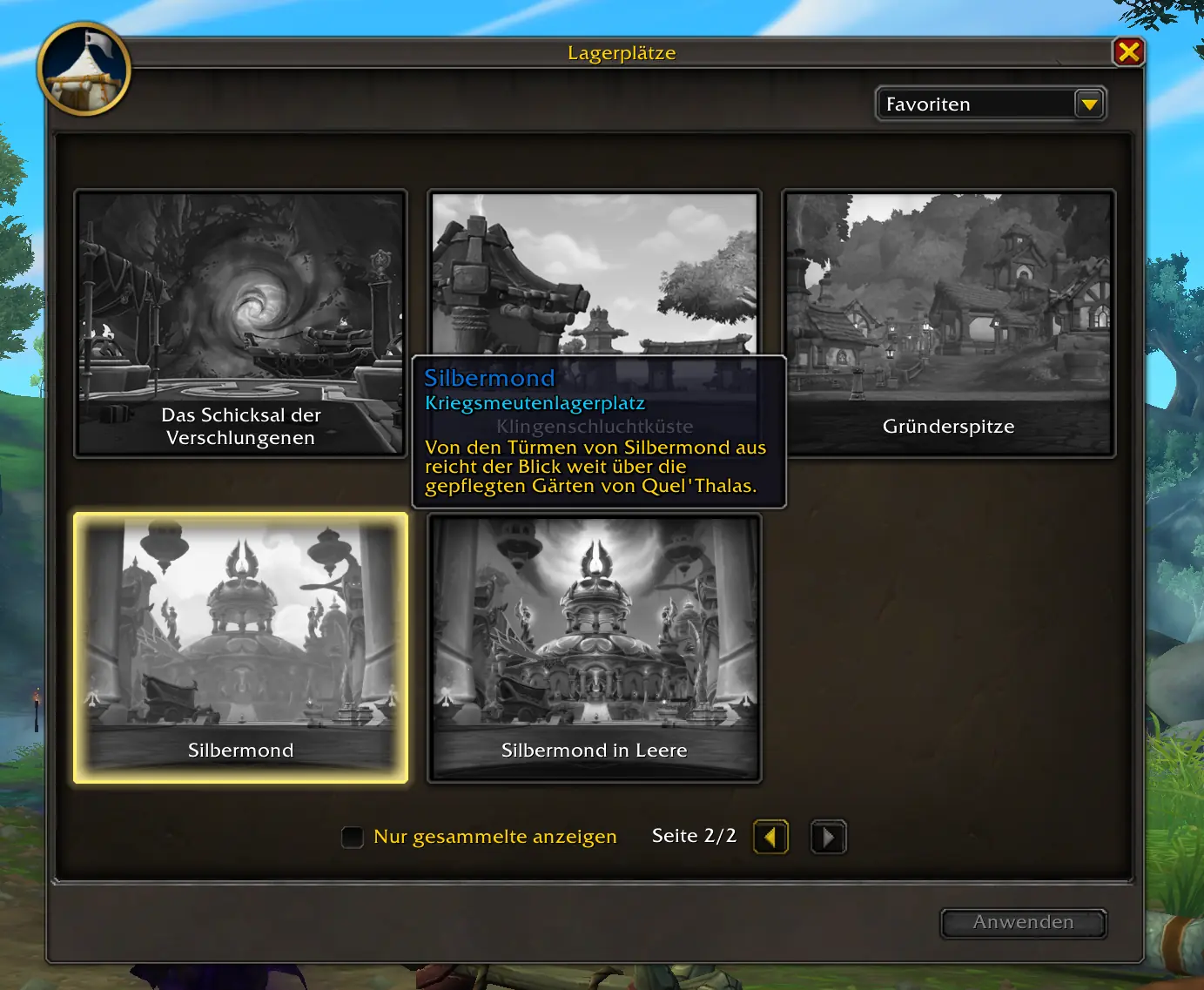Select the highlighted Silbermond campsite
The width and height of the screenshot is (1204, 990).
click(x=241, y=648)
